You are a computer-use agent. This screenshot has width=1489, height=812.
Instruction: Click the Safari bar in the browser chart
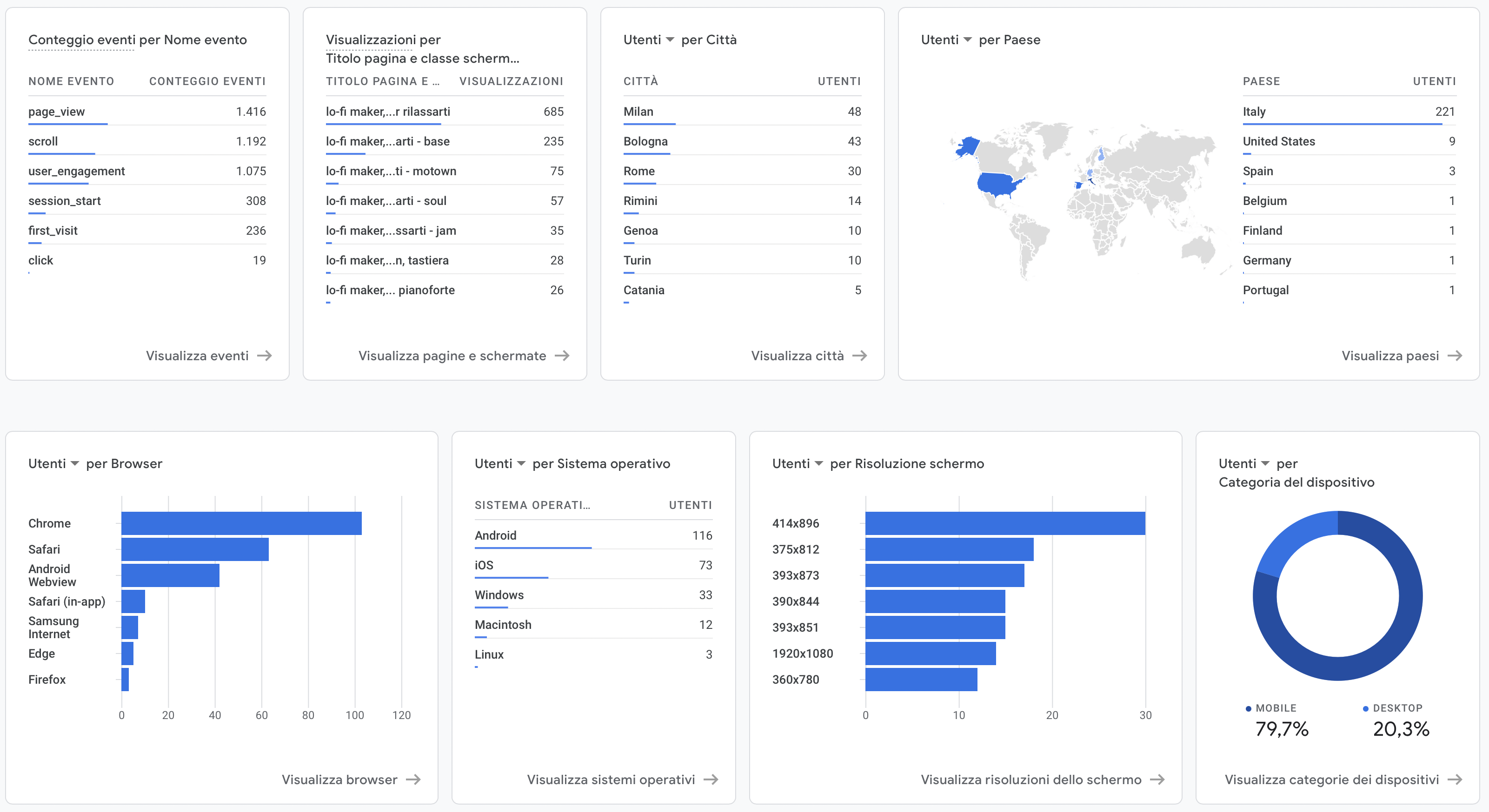click(195, 549)
